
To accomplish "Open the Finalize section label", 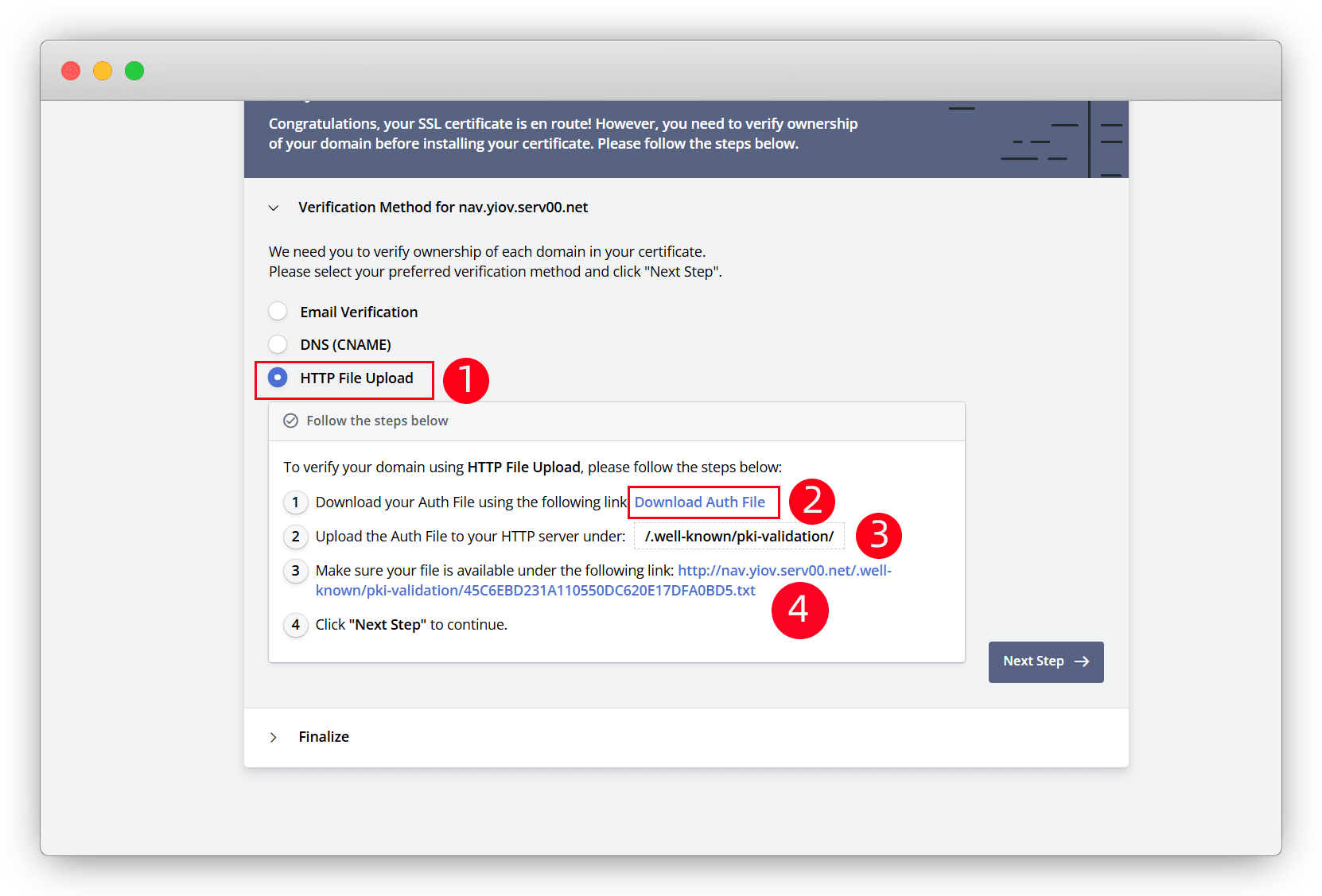I will (x=324, y=737).
